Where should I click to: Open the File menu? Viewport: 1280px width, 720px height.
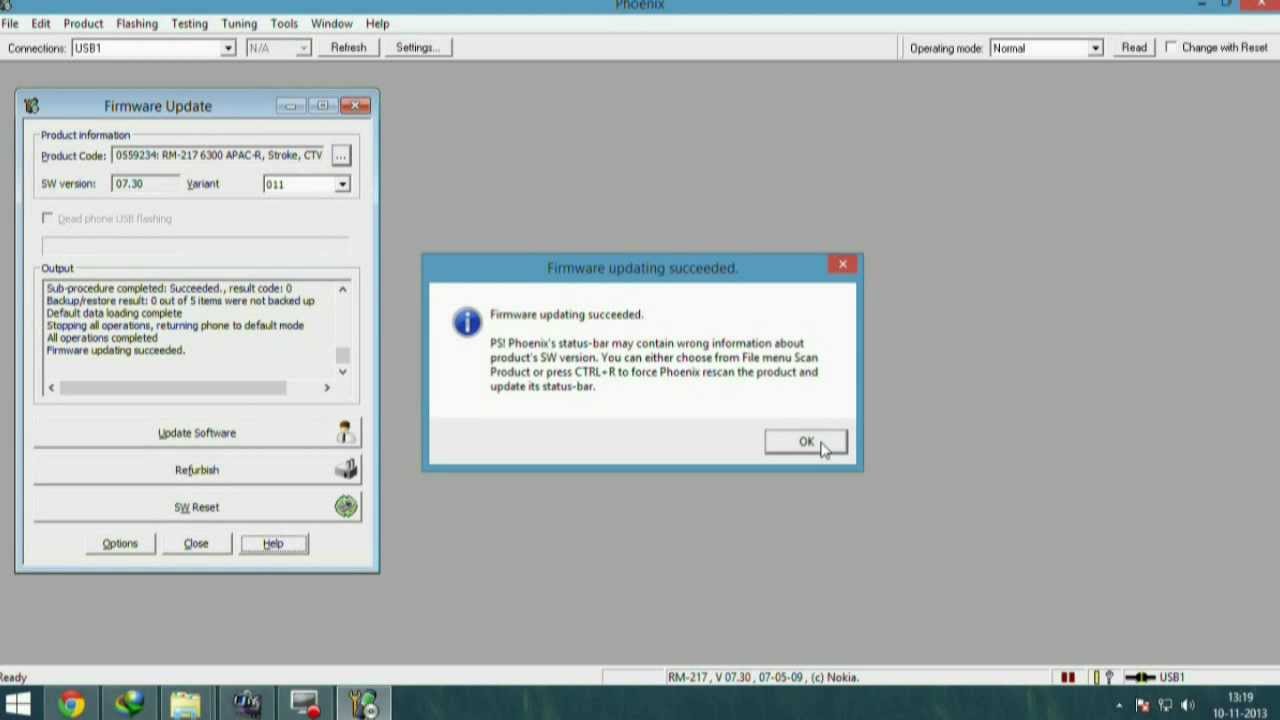tap(10, 23)
